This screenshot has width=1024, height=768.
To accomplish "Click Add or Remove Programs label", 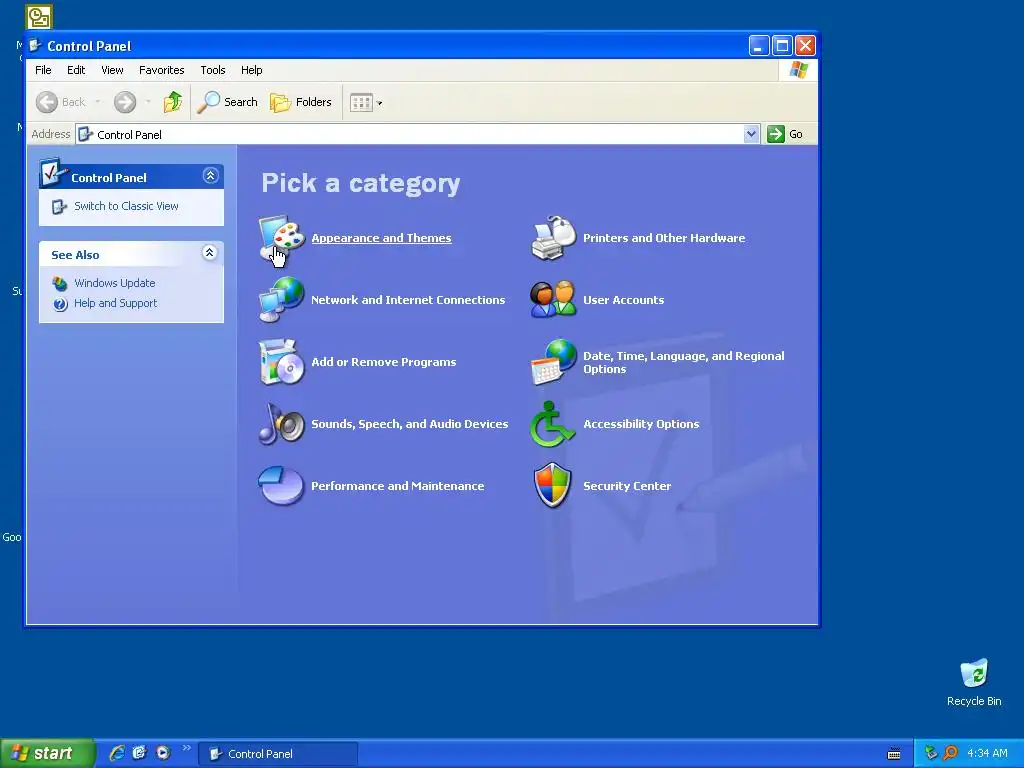I will (383, 362).
